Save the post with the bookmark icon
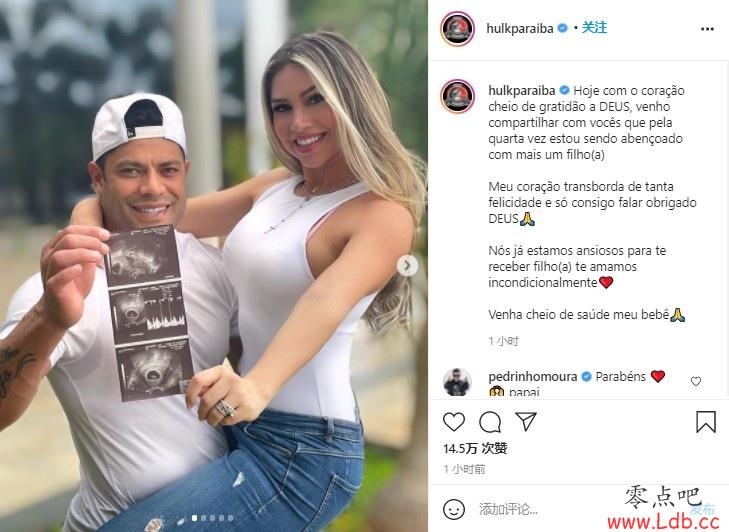Image resolution: width=729 pixels, height=532 pixels. [705, 422]
